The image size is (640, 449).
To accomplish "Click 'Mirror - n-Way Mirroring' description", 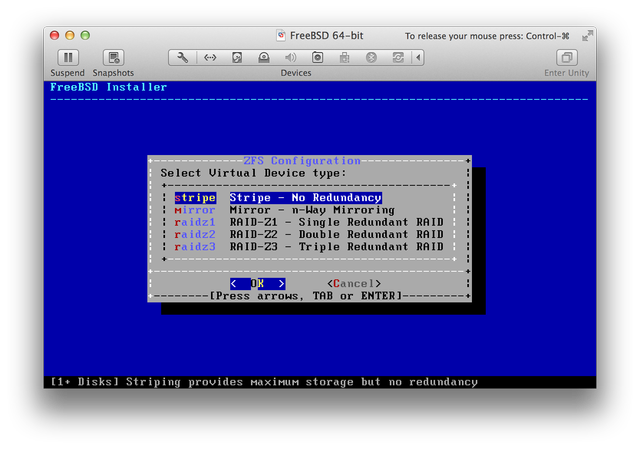I will click(x=312, y=210).
